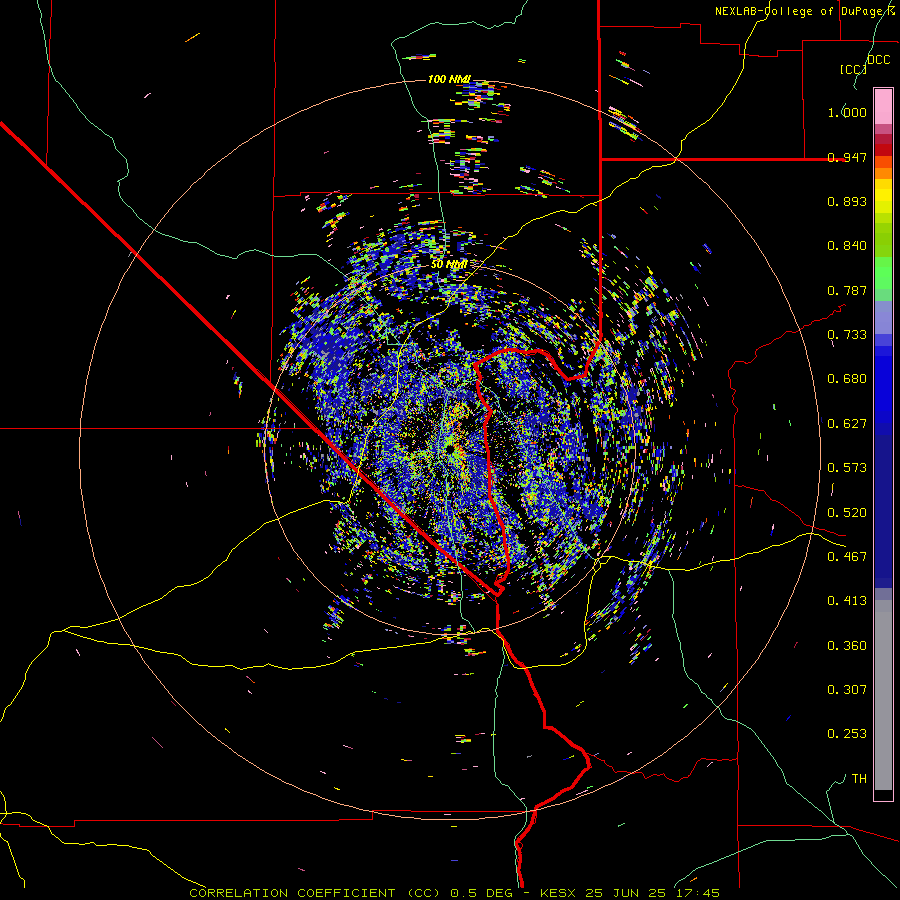This screenshot has height=900, width=900.
Task: Select the 0.467 legend value
Action: tap(847, 557)
